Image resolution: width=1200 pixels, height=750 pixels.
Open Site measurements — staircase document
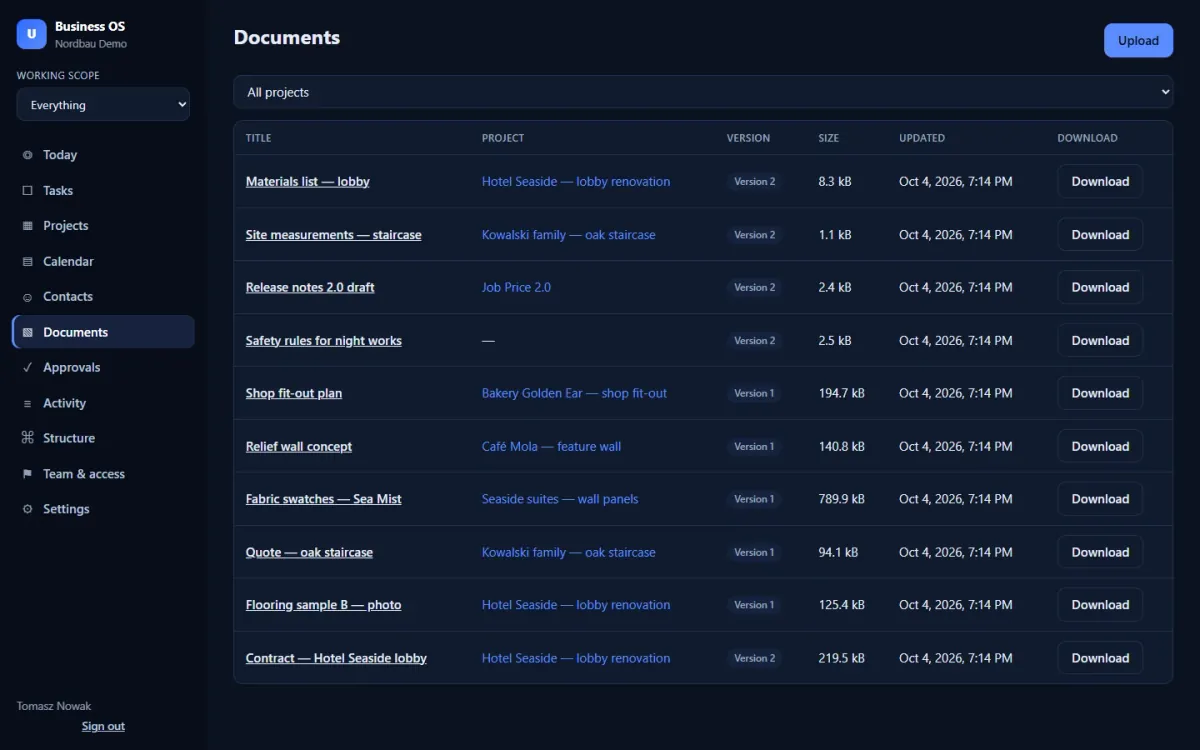point(334,235)
